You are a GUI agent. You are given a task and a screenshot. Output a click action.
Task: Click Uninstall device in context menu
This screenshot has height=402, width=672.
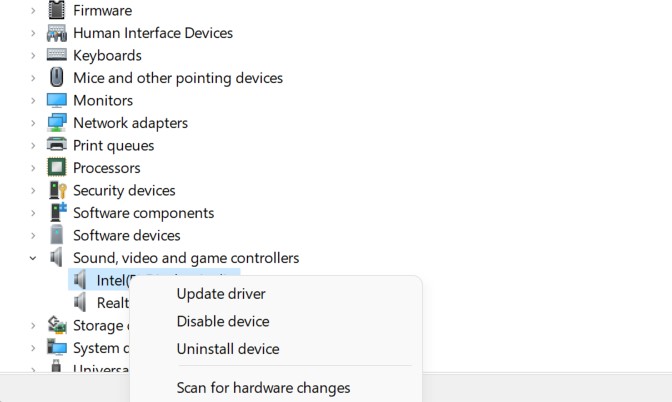(x=228, y=349)
